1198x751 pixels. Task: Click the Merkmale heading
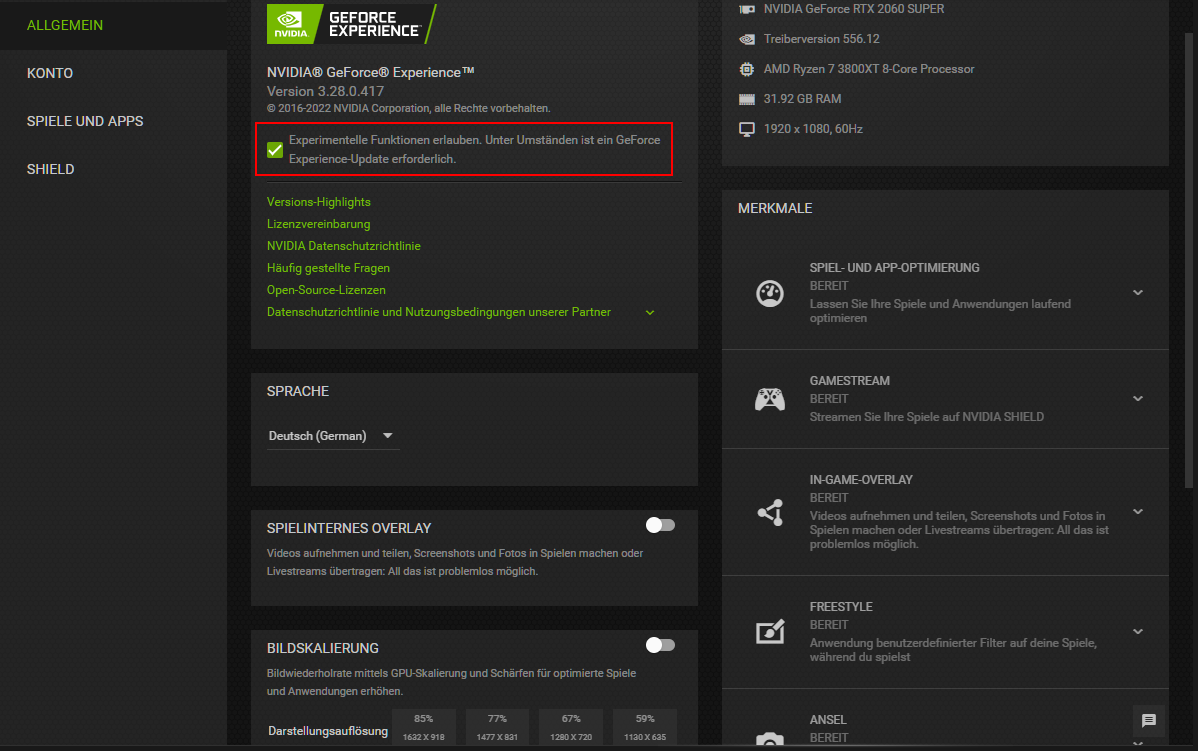(775, 209)
